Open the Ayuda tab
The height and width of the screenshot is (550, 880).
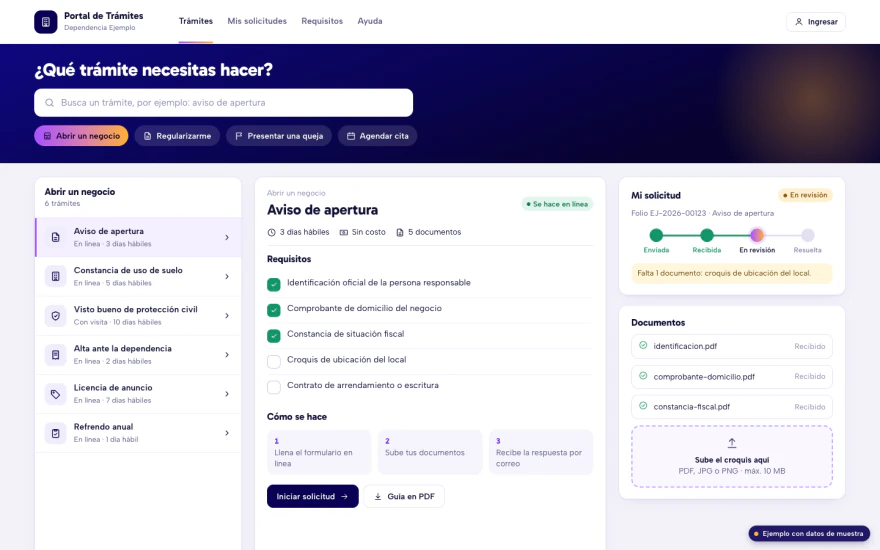tap(370, 21)
